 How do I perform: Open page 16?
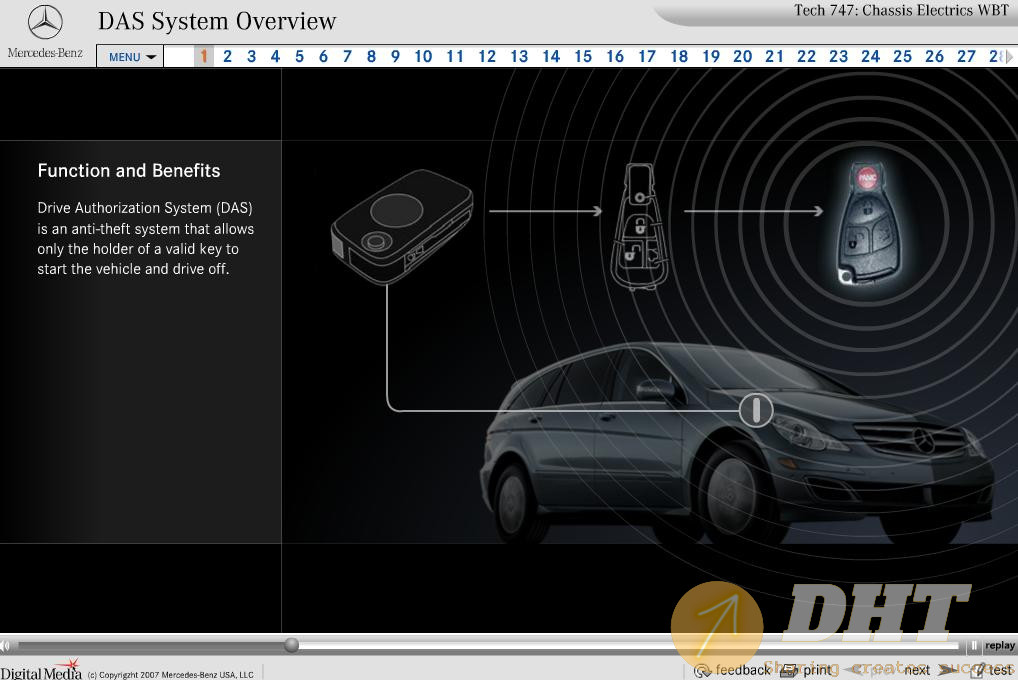(615, 57)
